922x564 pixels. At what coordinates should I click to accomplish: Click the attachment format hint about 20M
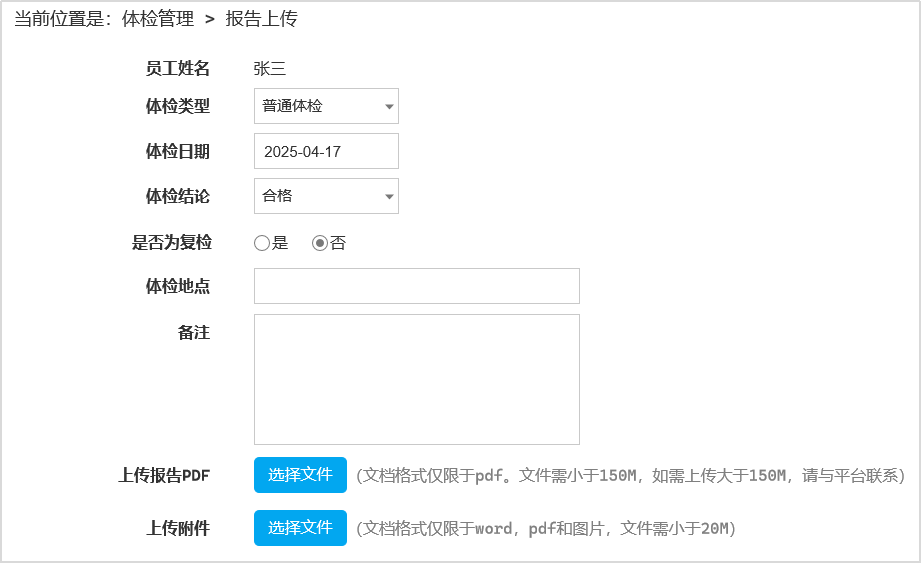[x=545, y=529]
